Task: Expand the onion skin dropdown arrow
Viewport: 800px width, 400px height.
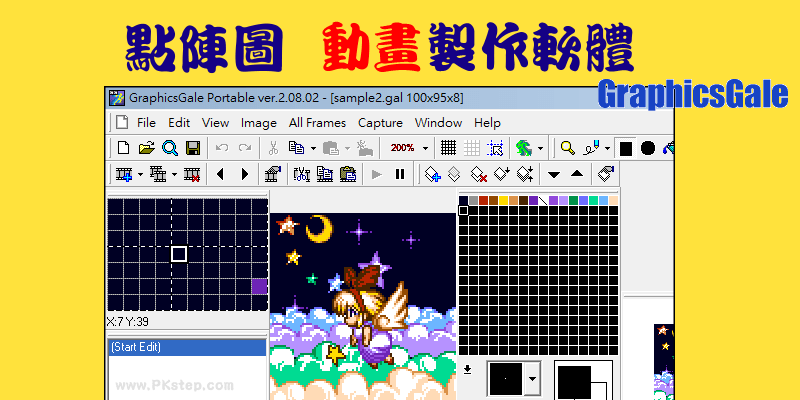Action: point(540,148)
